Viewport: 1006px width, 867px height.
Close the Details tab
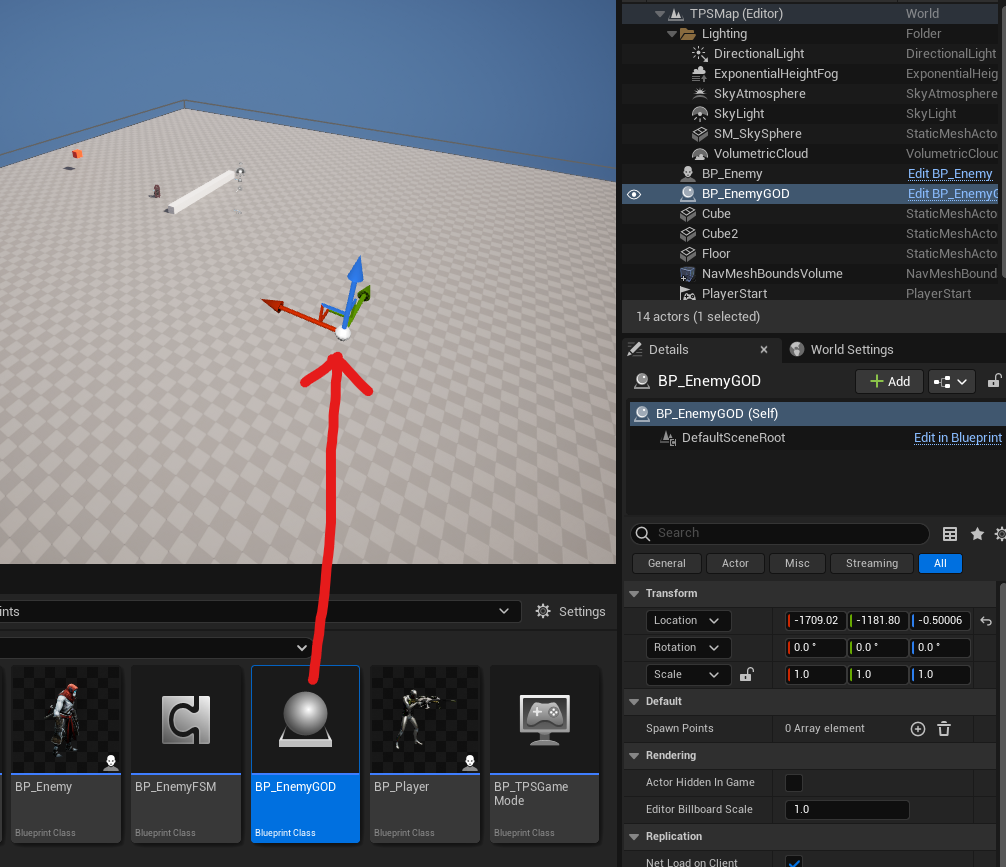[763, 350]
